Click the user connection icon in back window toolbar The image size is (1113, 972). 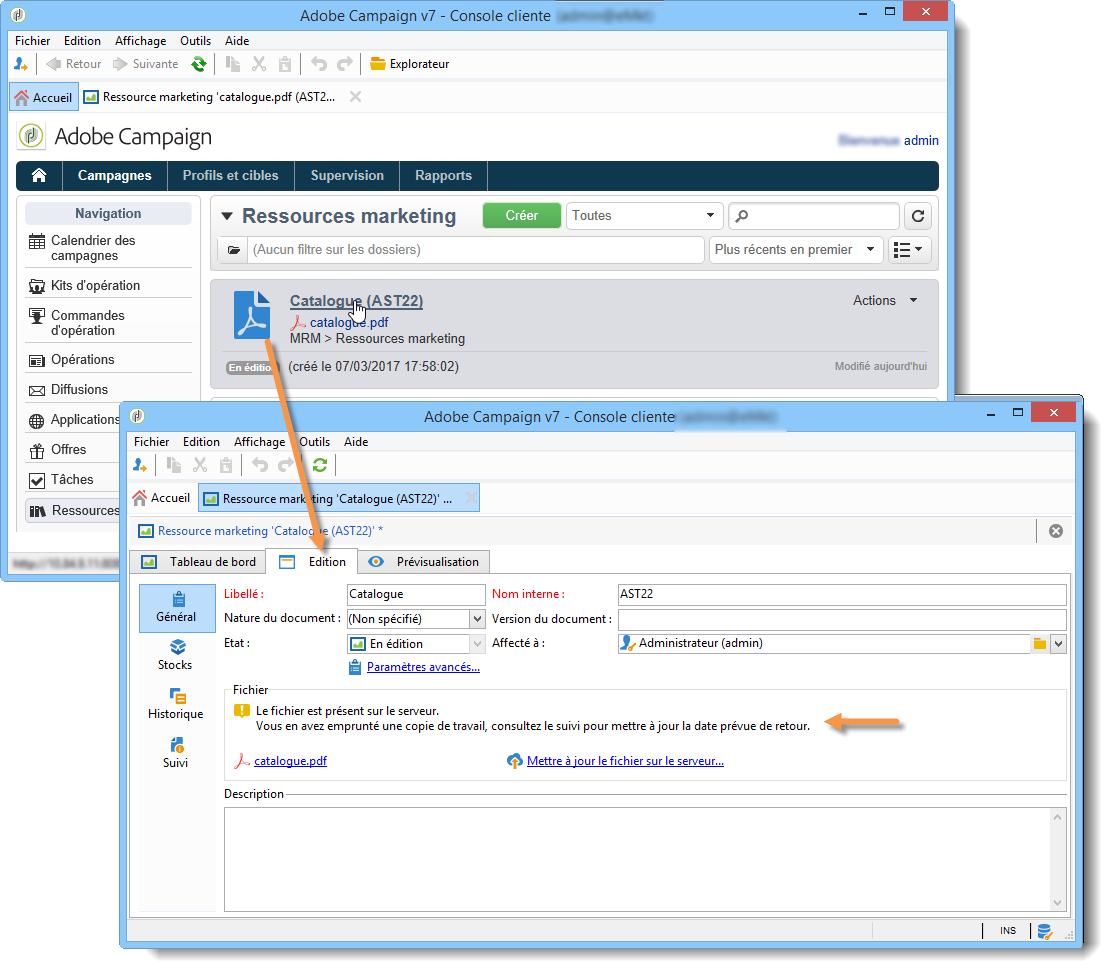(x=21, y=64)
